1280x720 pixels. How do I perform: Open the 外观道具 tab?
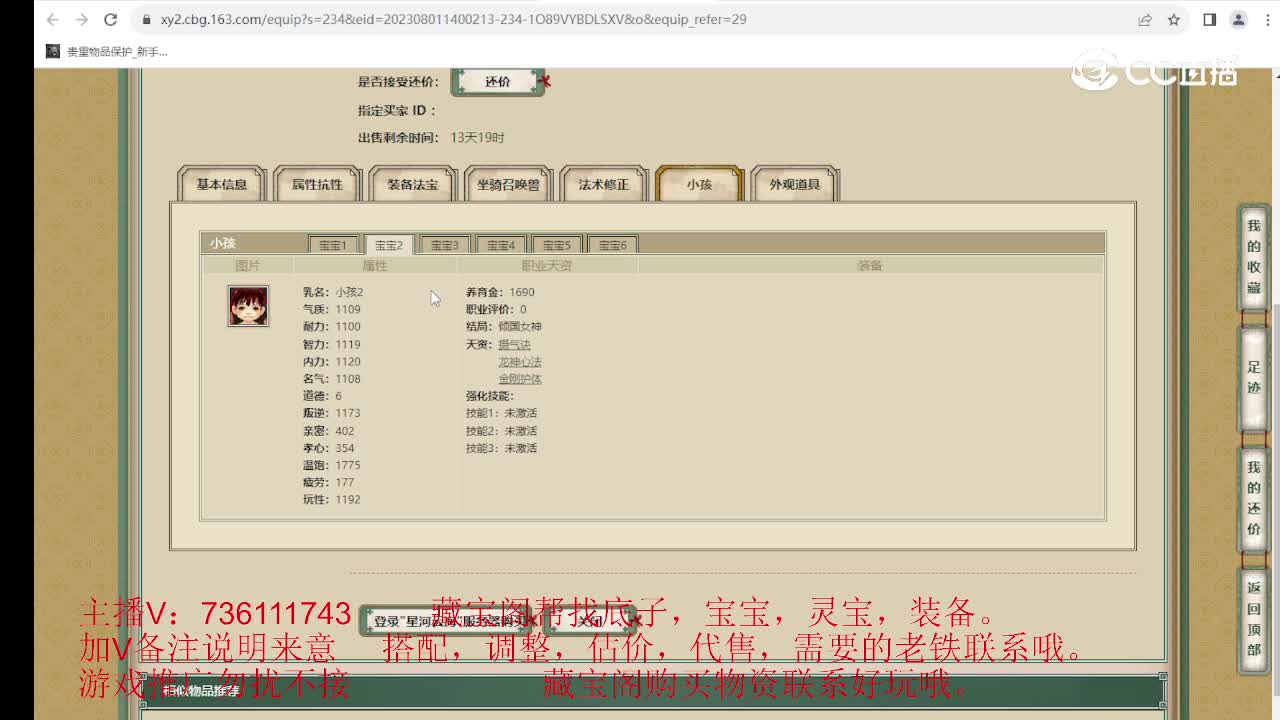[x=794, y=184]
